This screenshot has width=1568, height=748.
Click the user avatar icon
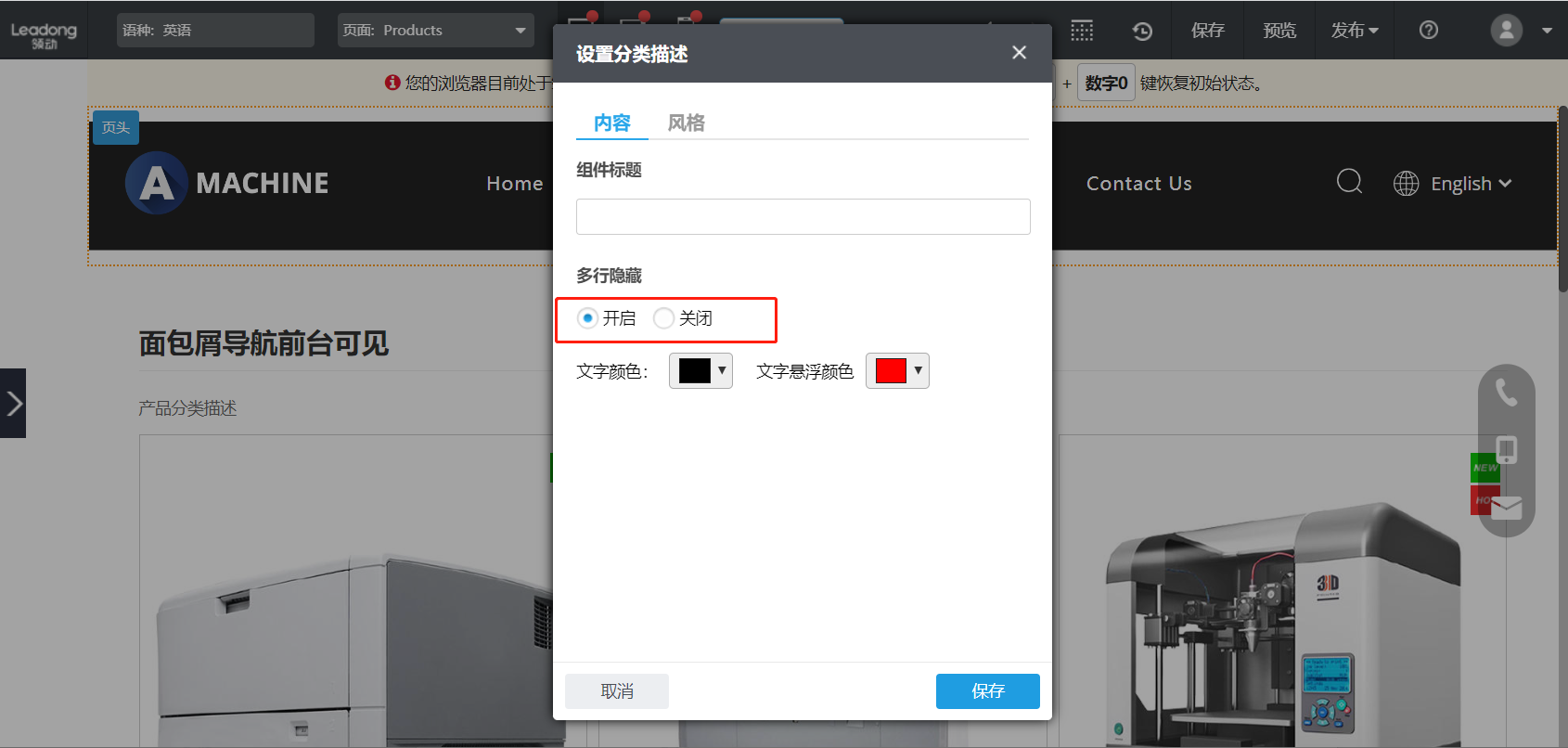[x=1506, y=31]
